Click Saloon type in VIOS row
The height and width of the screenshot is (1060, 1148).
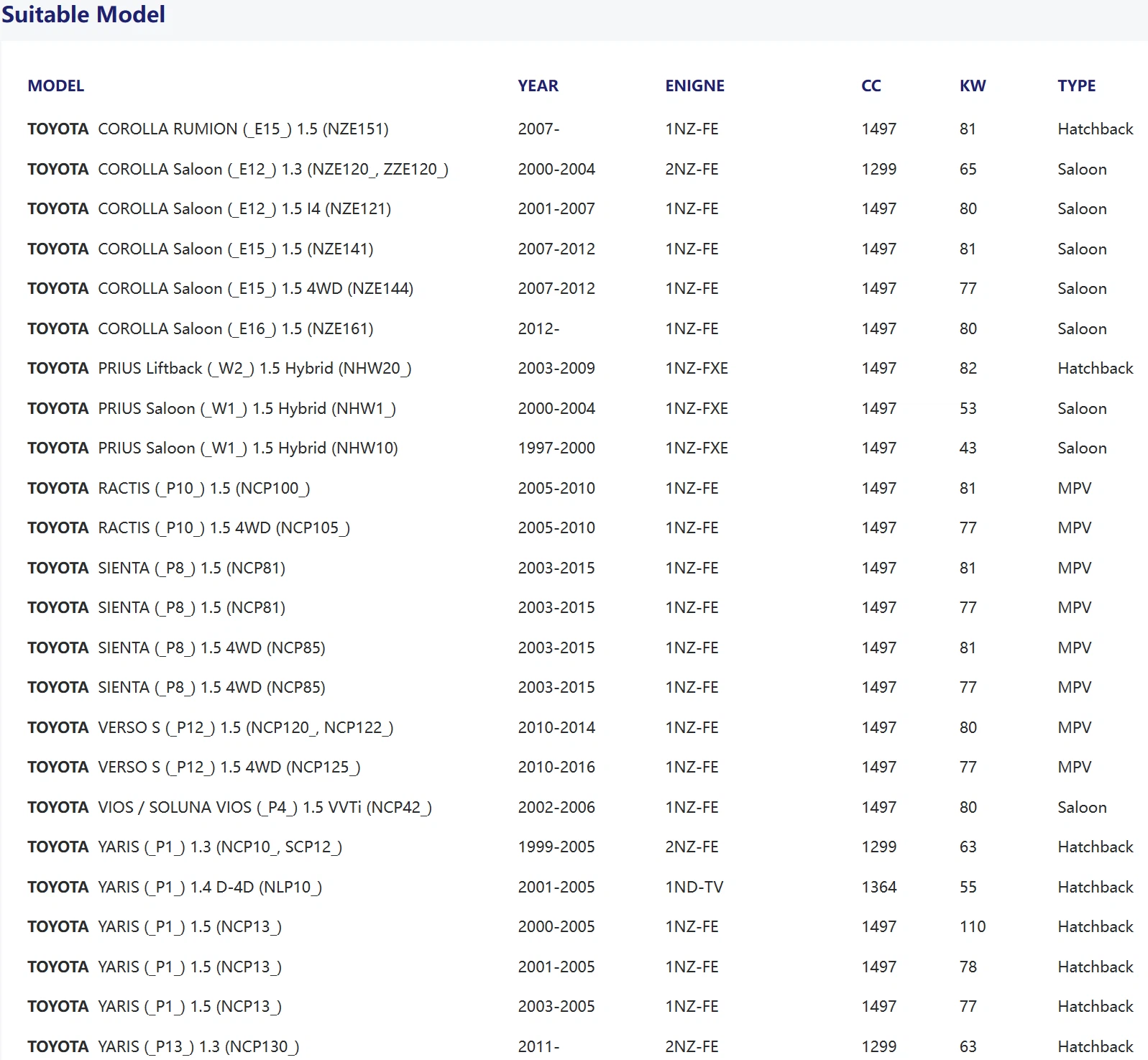[1082, 808]
